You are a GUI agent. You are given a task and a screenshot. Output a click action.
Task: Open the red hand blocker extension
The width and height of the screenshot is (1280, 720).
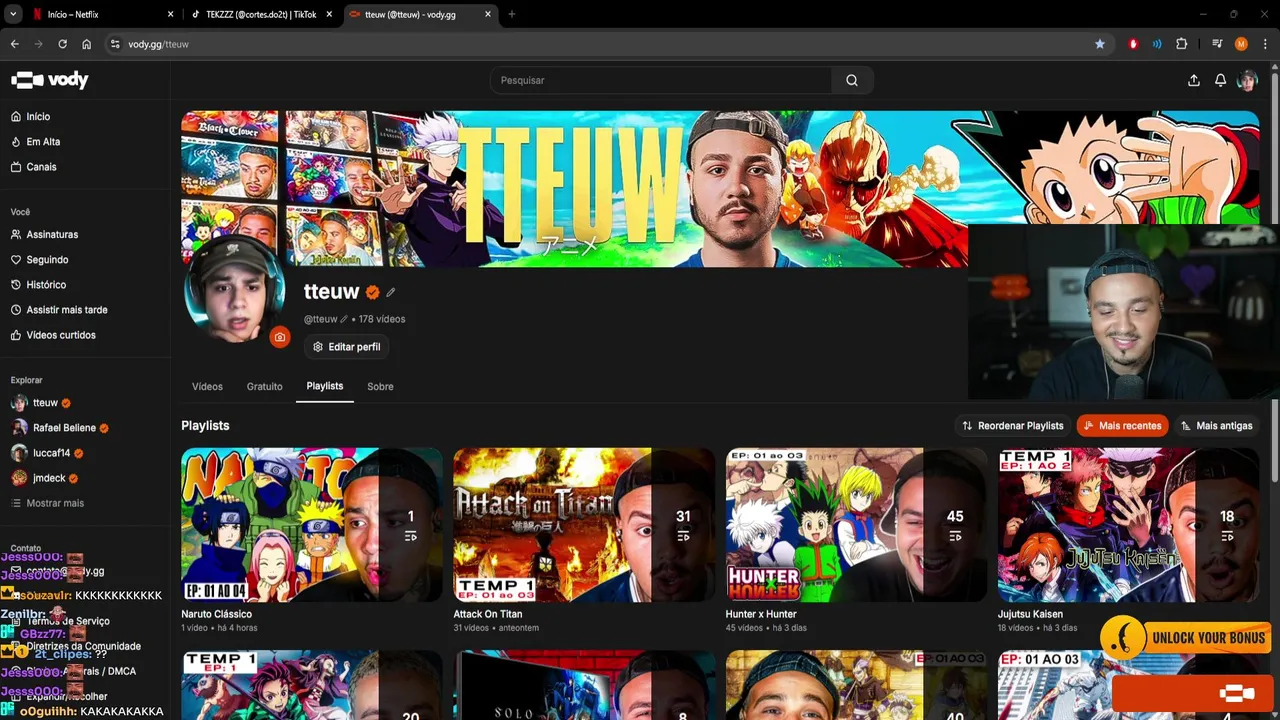(x=1133, y=44)
